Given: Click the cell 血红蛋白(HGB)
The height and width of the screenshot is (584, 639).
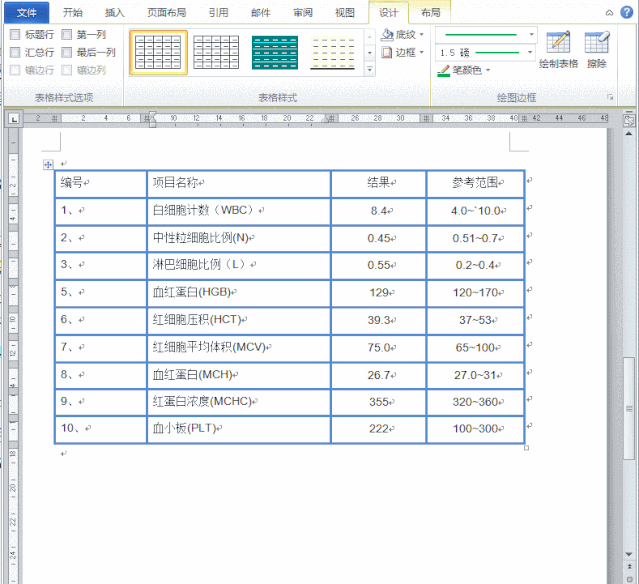Looking at the screenshot, I should click(238, 293).
